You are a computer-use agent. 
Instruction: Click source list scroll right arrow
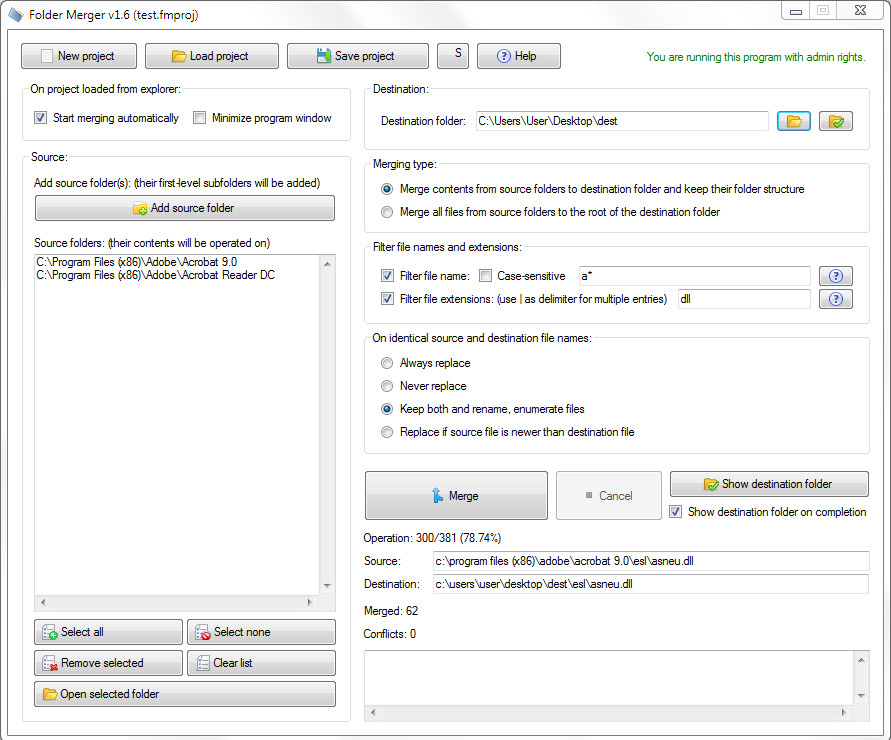click(310, 602)
